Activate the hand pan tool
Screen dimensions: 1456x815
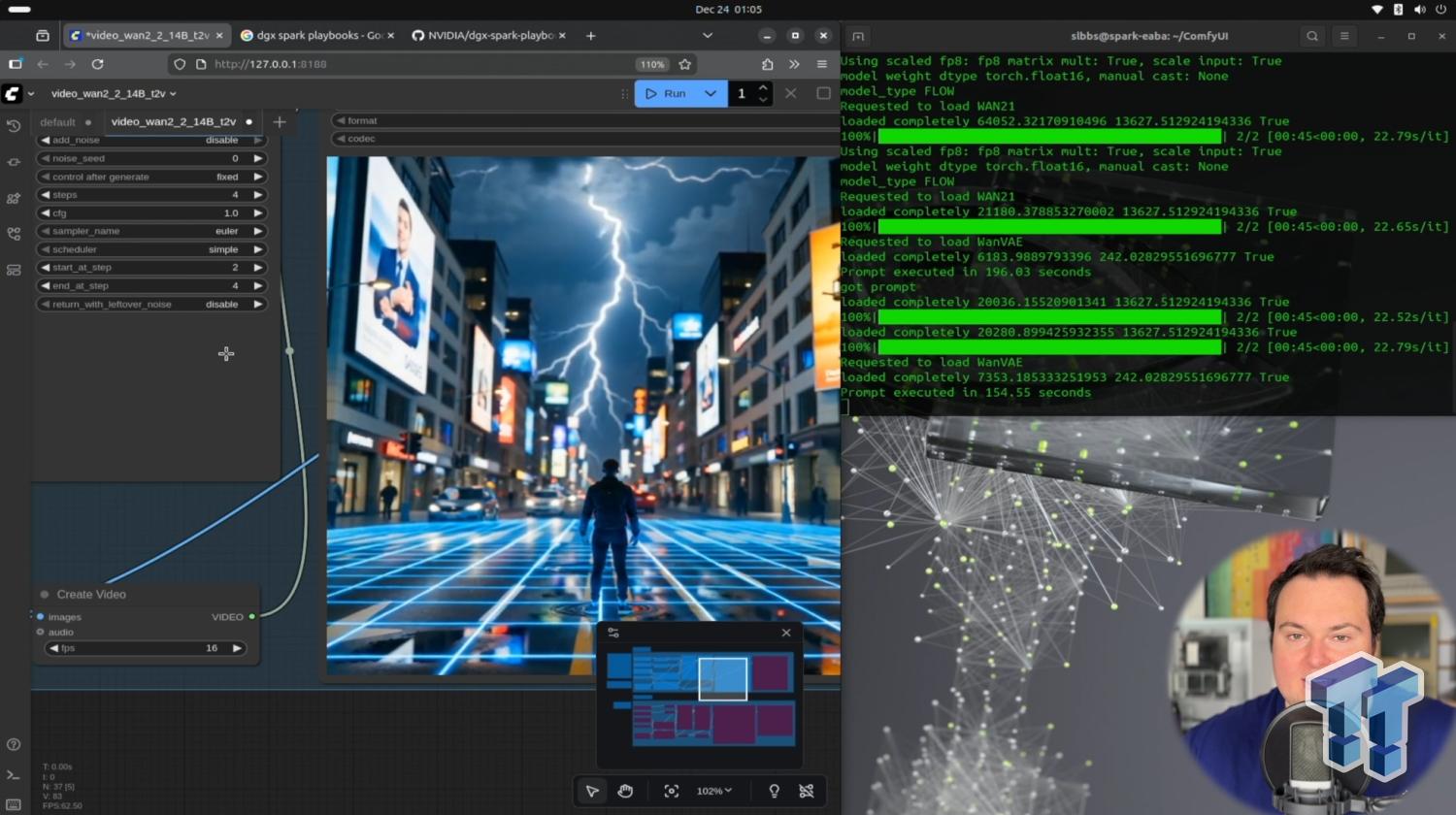625,791
